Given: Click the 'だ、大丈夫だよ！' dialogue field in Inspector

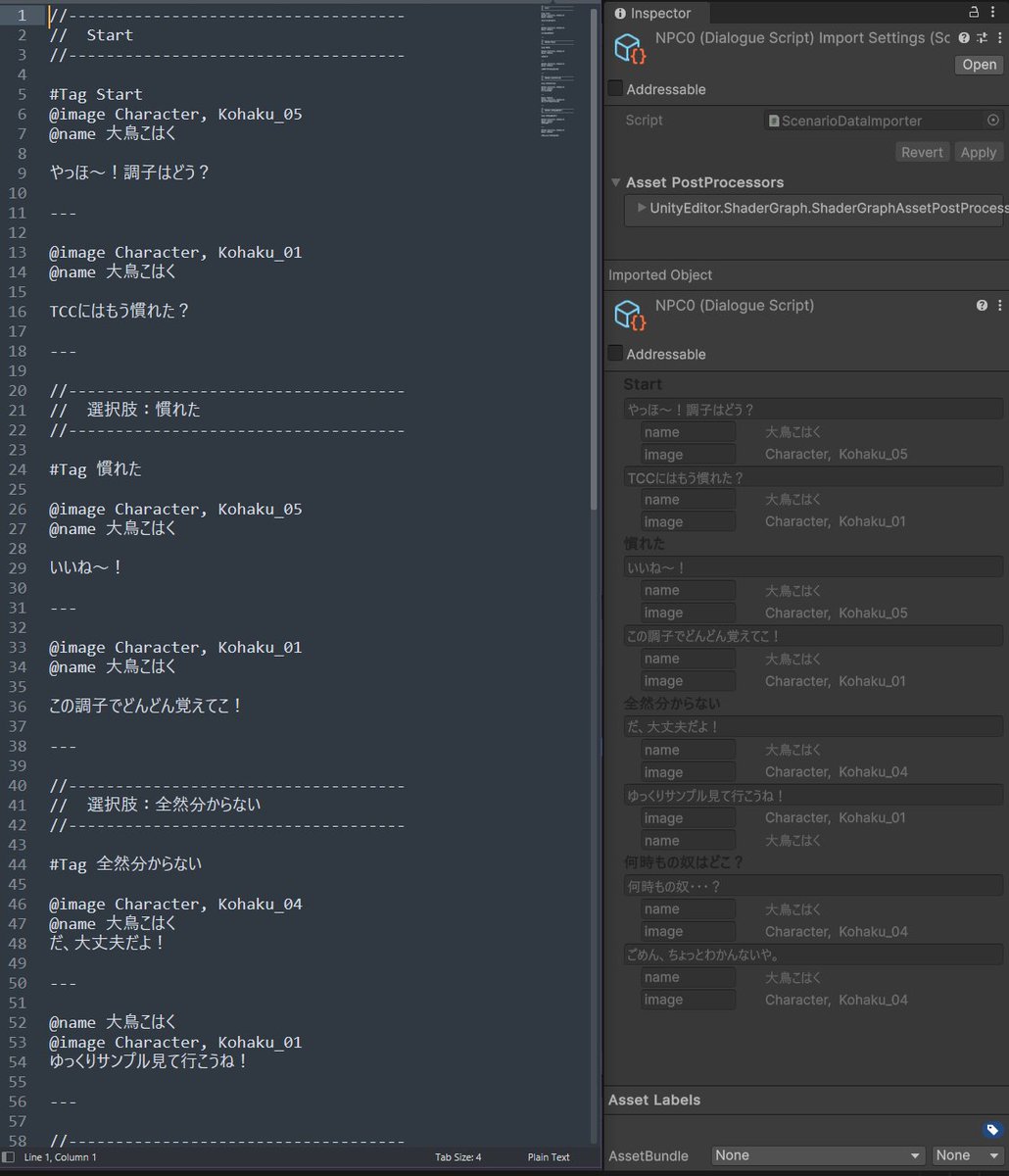Looking at the screenshot, I should tap(813, 726).
